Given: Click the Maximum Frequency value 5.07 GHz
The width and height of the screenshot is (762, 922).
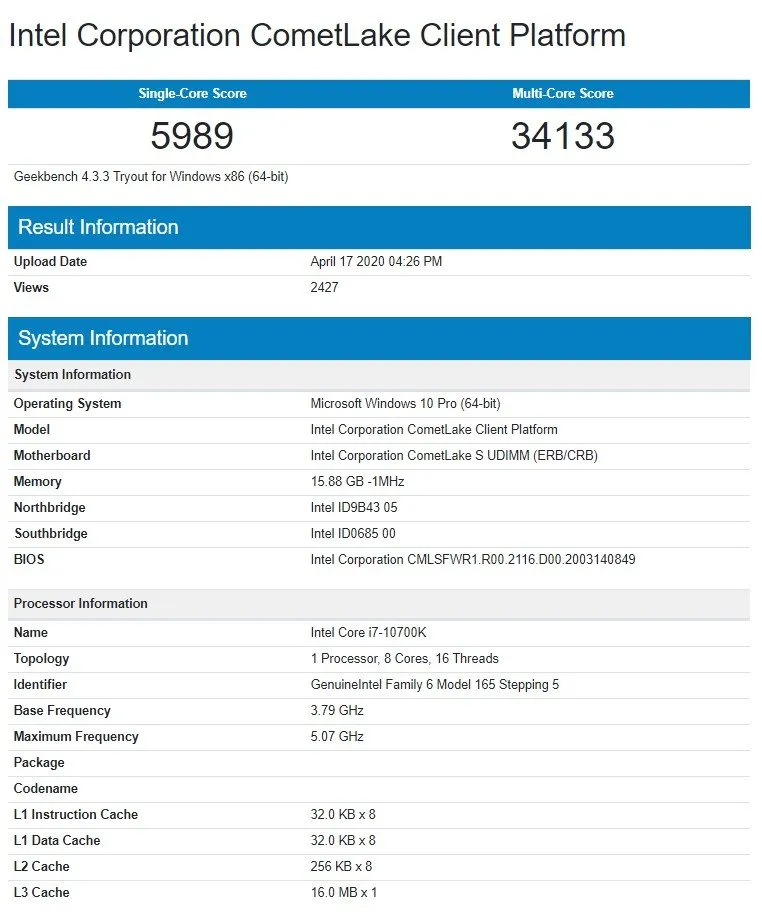Looking at the screenshot, I should 337,737.
